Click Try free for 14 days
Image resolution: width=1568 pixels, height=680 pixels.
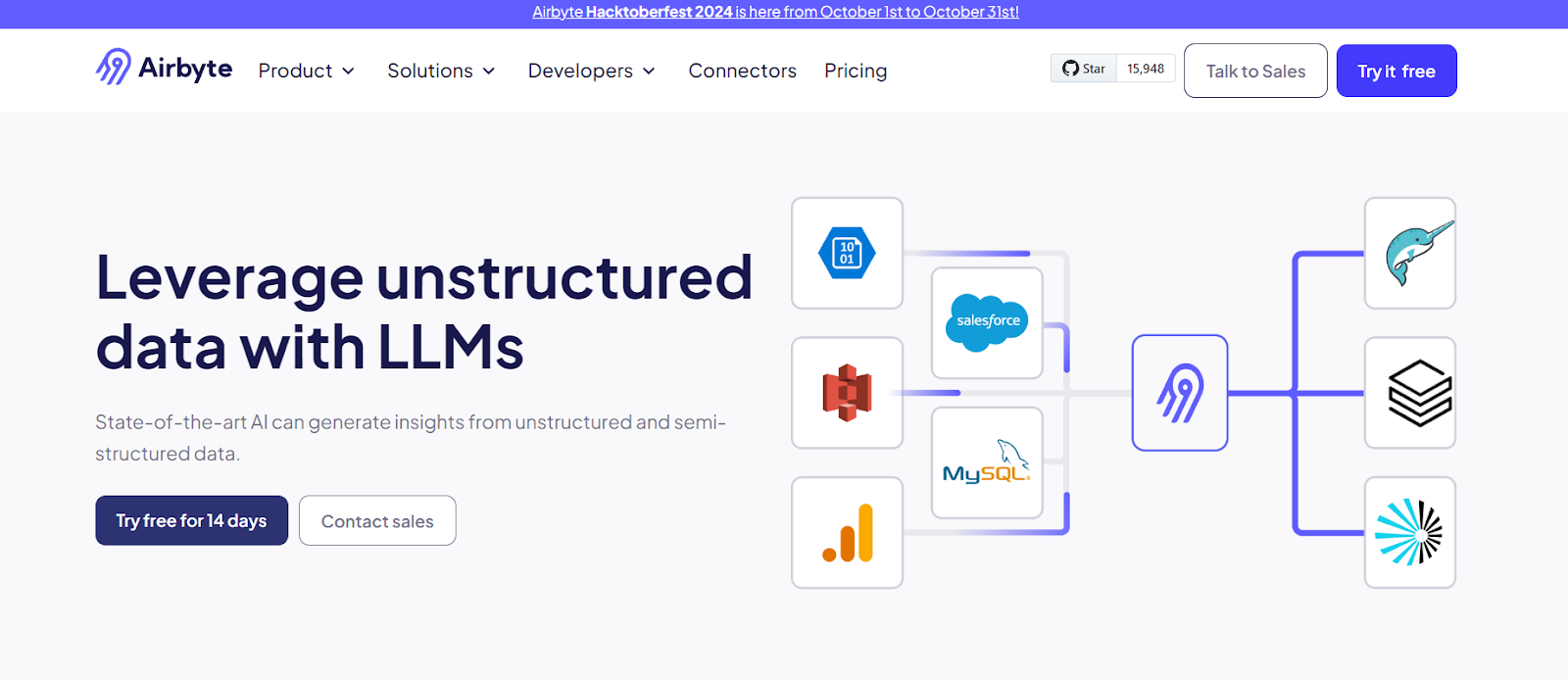coord(191,520)
